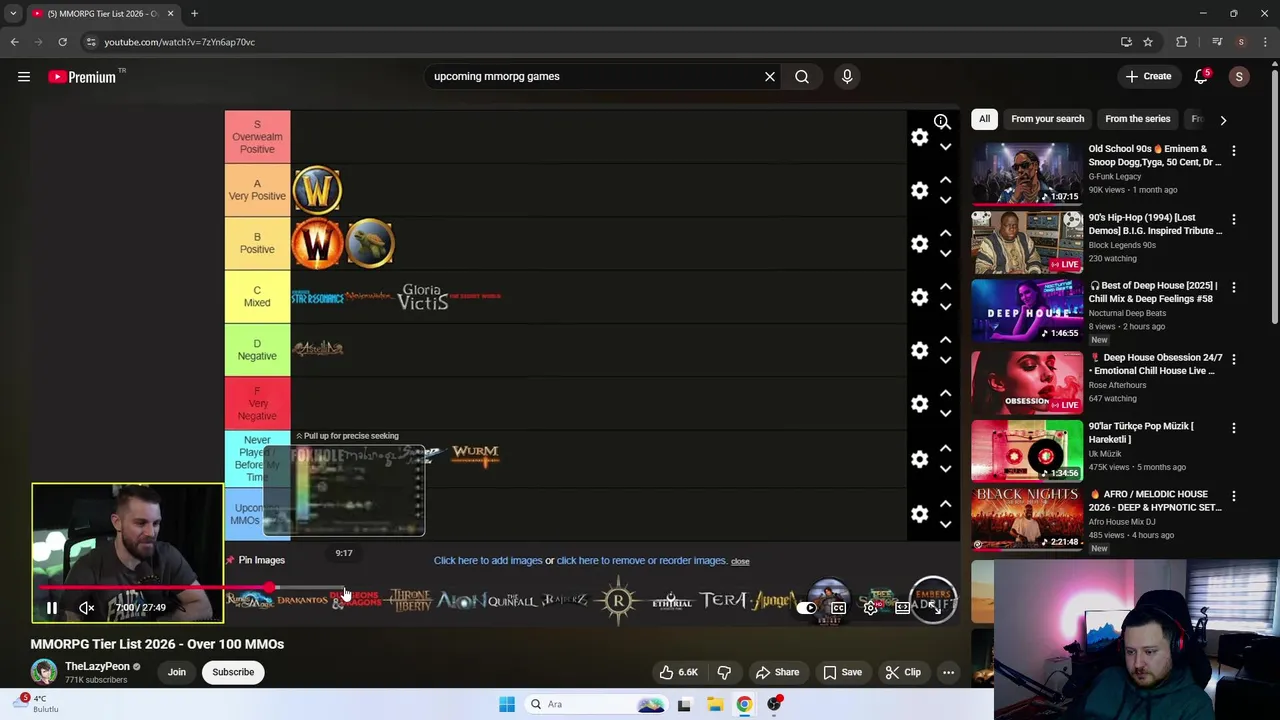1280x720 pixels.
Task: Create a clip of the video
Action: pyautogui.click(x=903, y=672)
